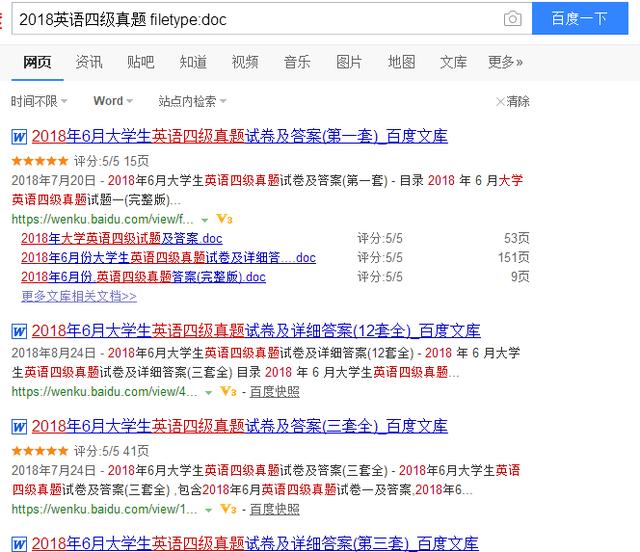Open 2018年大学英语四级试题及答案.doc
Screen dimensions: 640x552
click(122, 238)
